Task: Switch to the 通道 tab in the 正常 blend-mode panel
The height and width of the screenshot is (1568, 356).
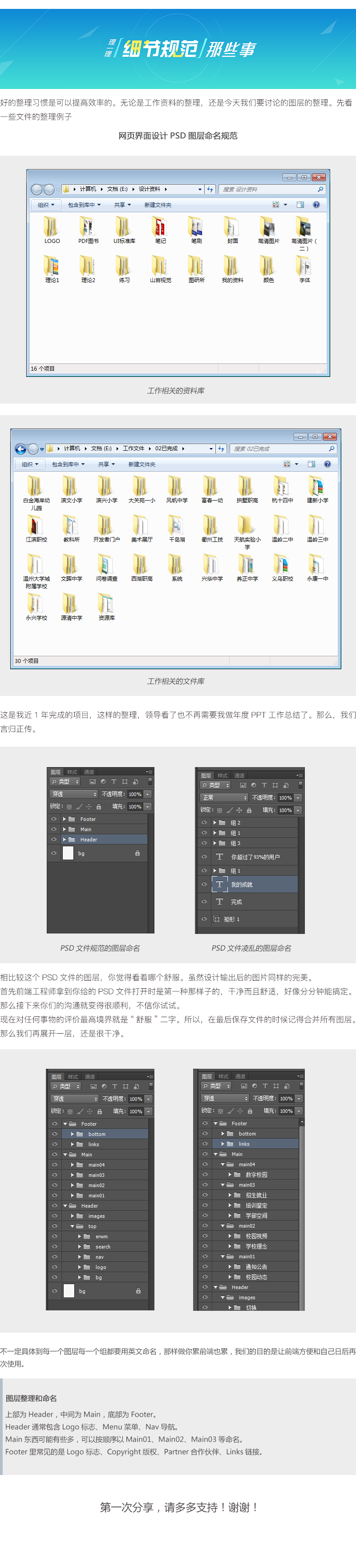Action: tap(239, 776)
